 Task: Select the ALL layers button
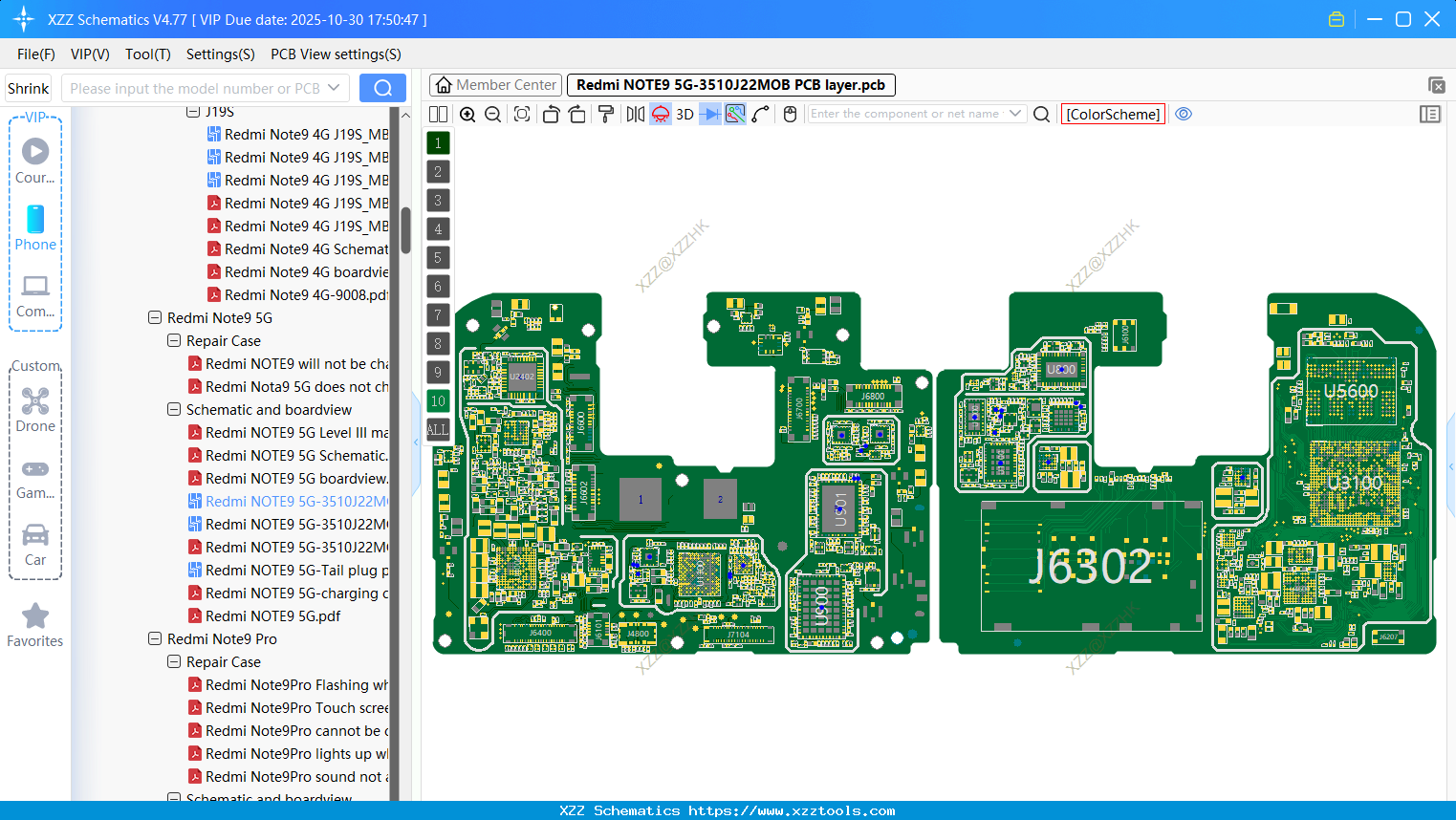438,429
